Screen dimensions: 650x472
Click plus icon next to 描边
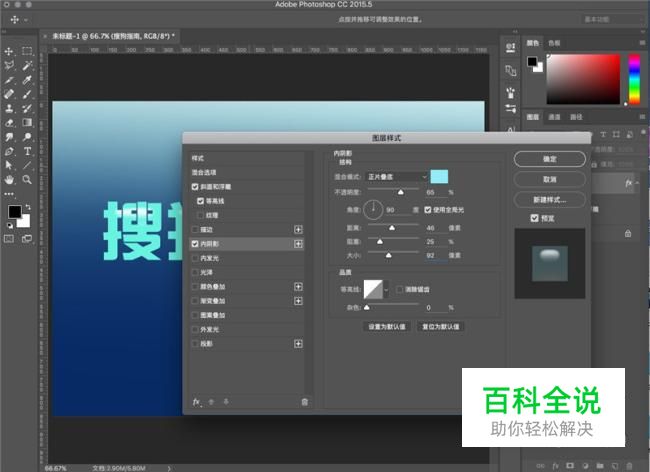(298, 230)
